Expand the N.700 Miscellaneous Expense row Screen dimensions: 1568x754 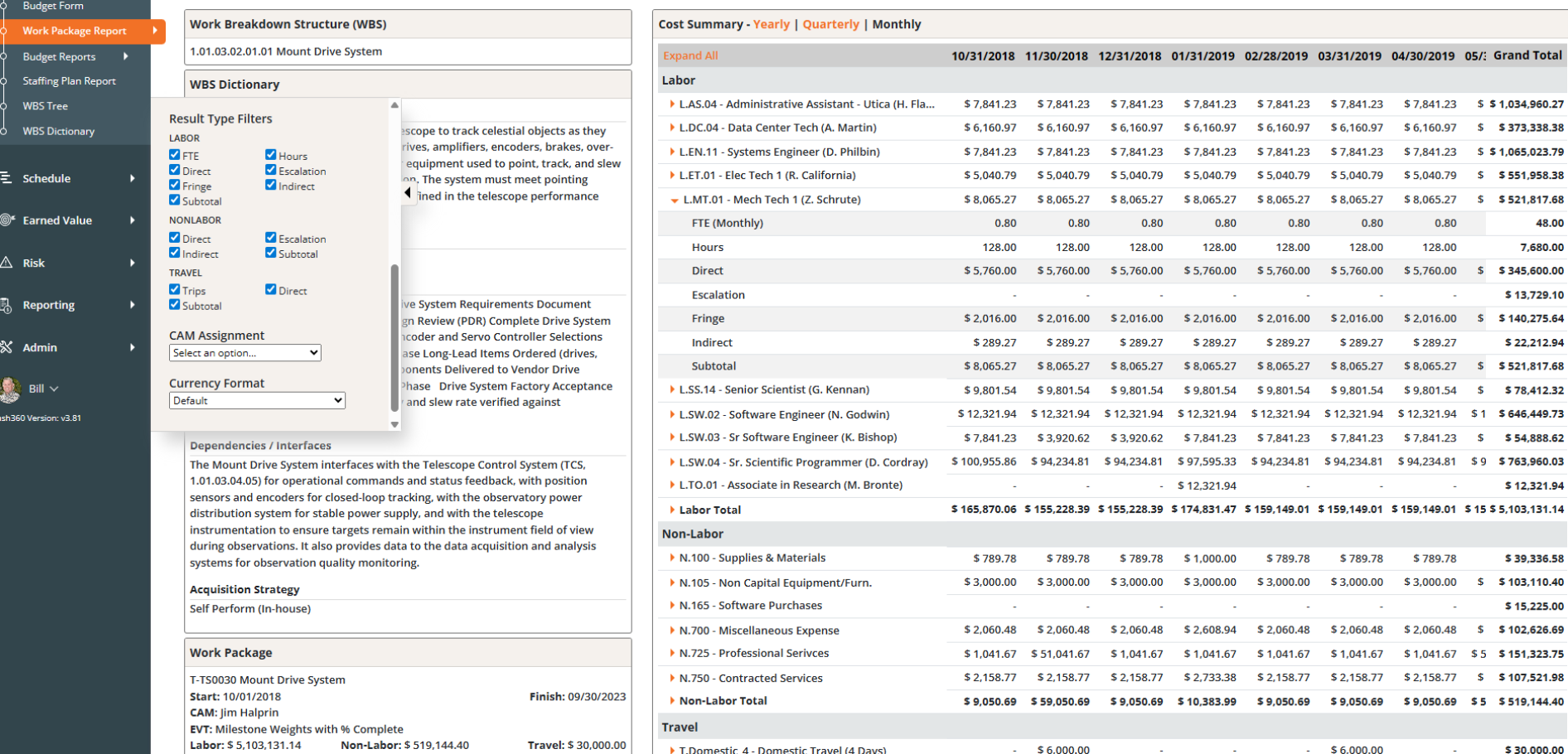tap(672, 631)
